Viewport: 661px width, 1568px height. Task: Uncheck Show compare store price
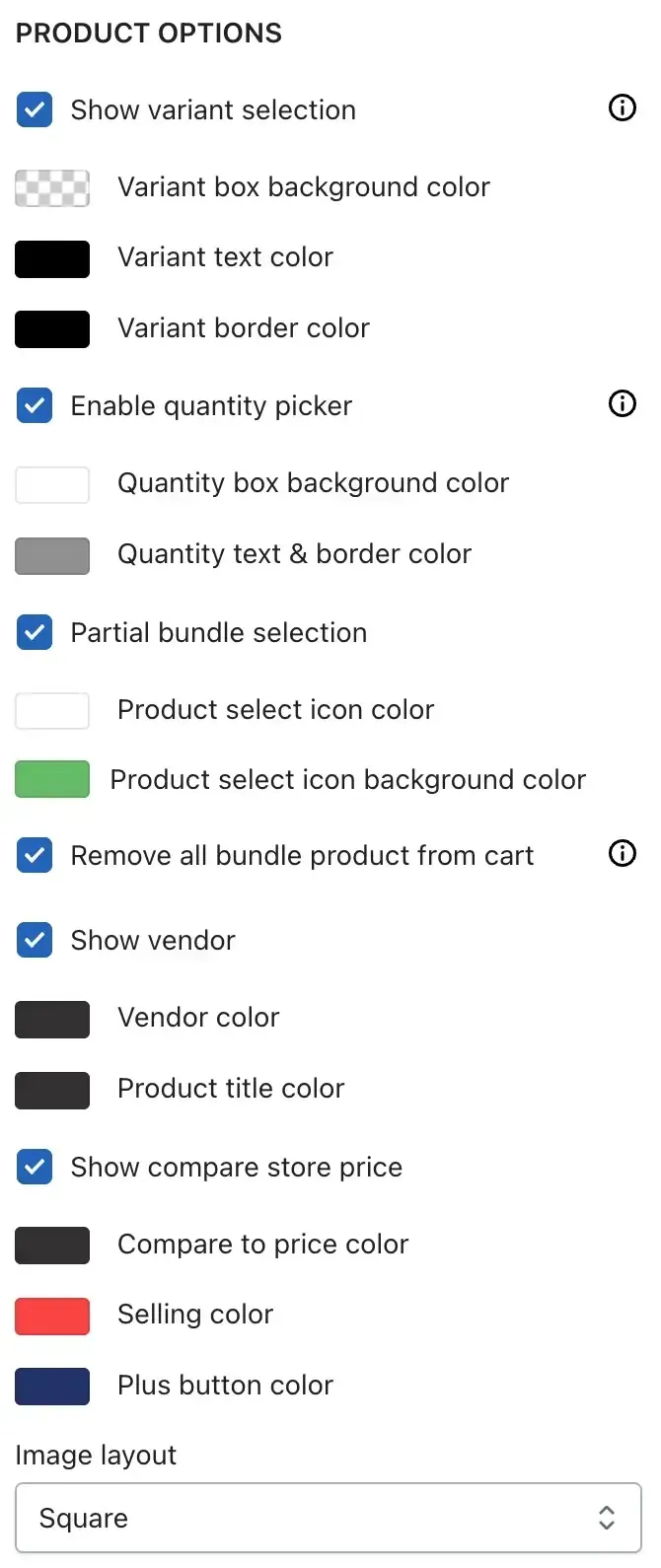tap(35, 1167)
